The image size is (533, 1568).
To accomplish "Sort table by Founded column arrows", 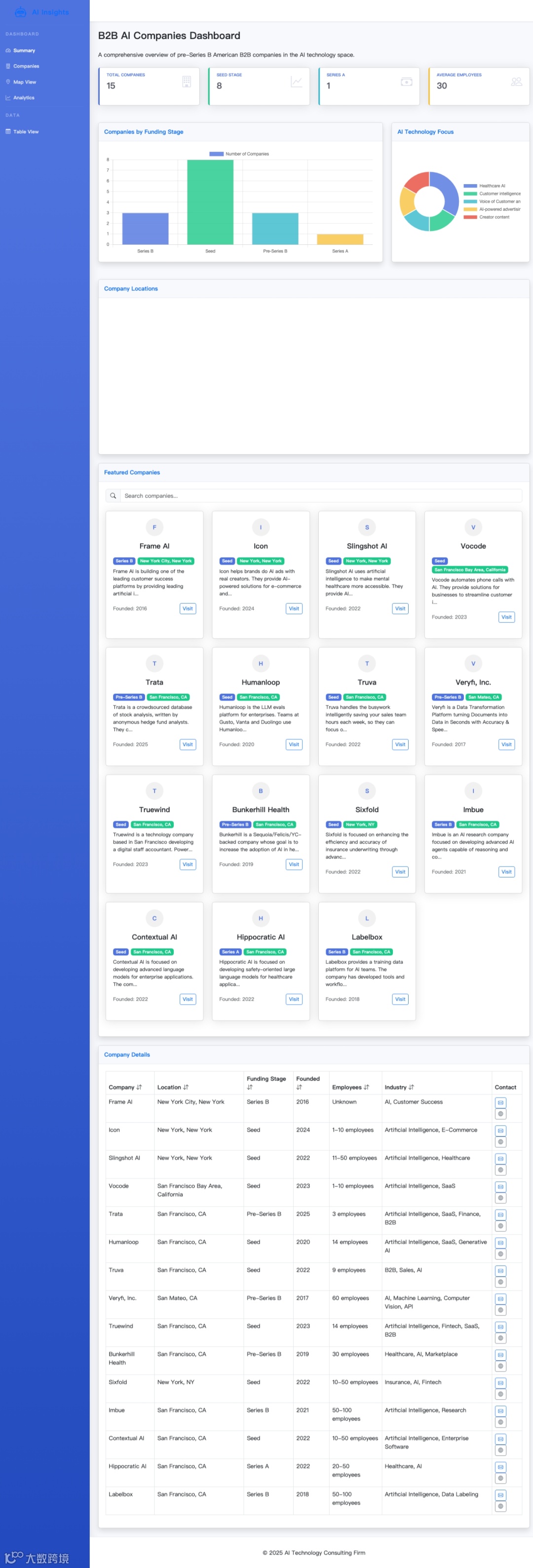I will (300, 1087).
